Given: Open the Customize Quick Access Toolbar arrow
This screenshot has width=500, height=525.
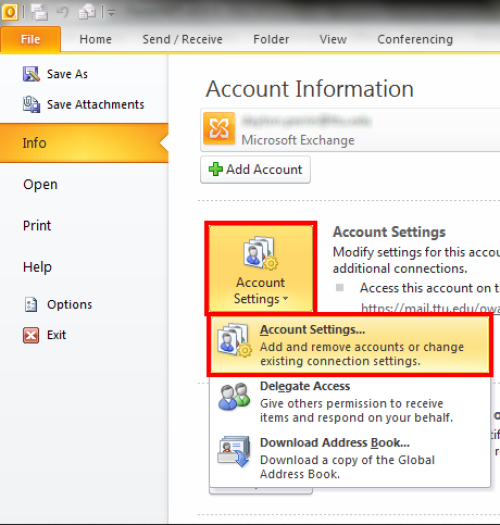Looking at the screenshot, I should [112, 13].
